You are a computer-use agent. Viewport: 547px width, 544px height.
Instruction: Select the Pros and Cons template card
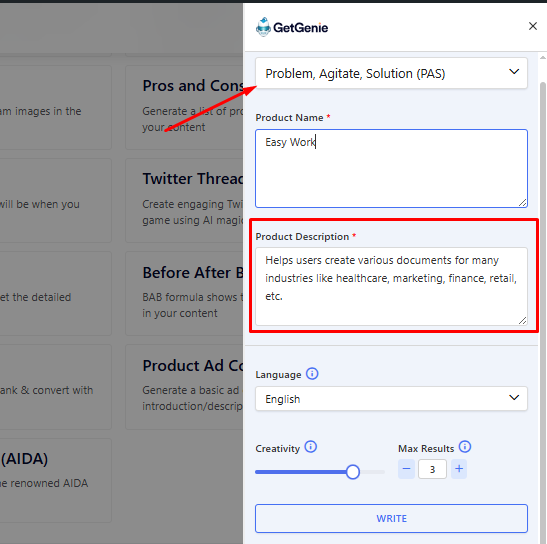coord(184,107)
